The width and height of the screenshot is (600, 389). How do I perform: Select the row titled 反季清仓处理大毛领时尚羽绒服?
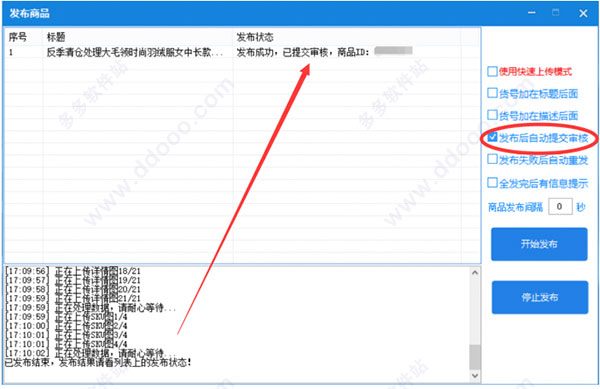(242, 52)
